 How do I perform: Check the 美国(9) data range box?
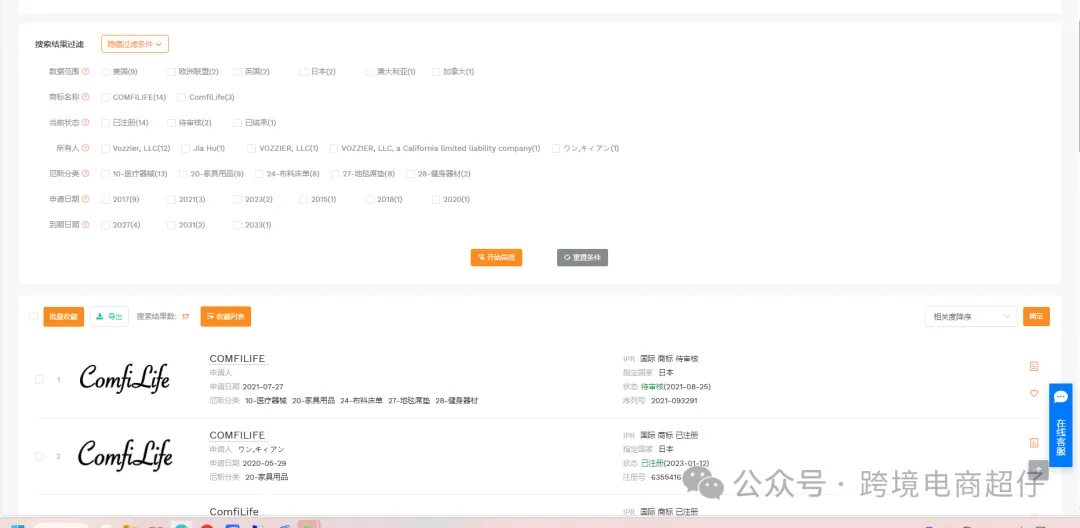point(105,72)
